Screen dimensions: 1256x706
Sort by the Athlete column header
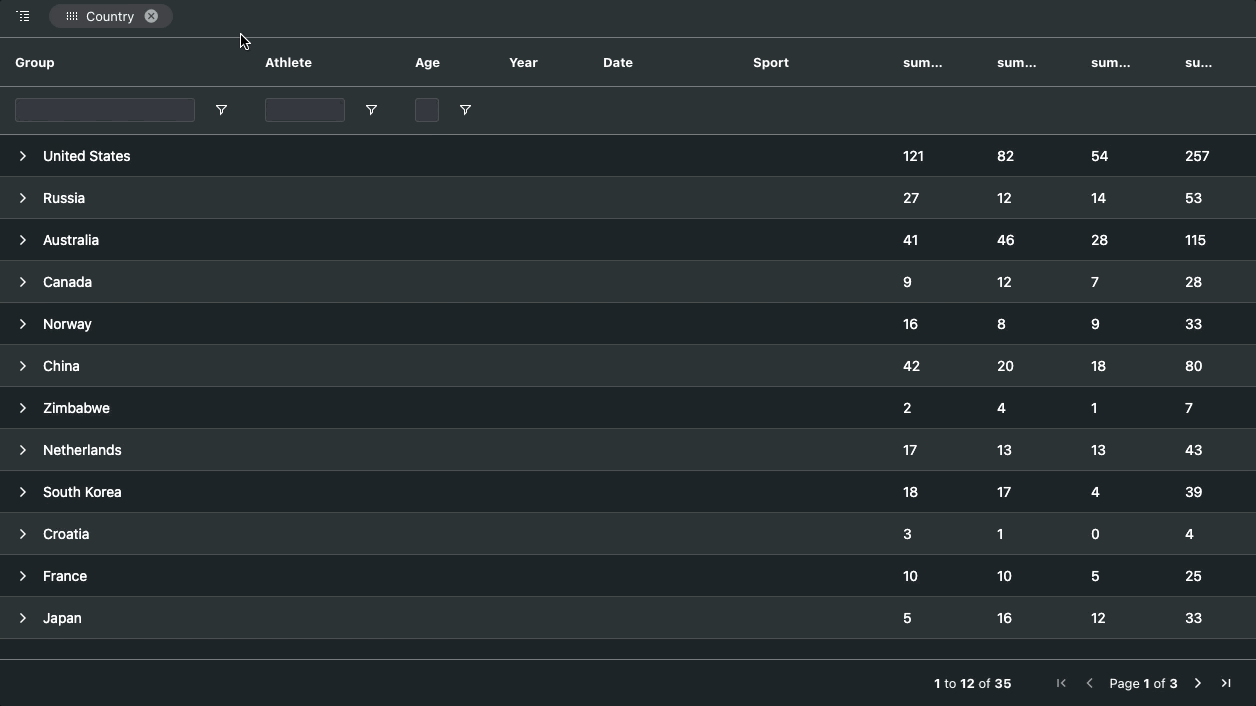[288, 62]
